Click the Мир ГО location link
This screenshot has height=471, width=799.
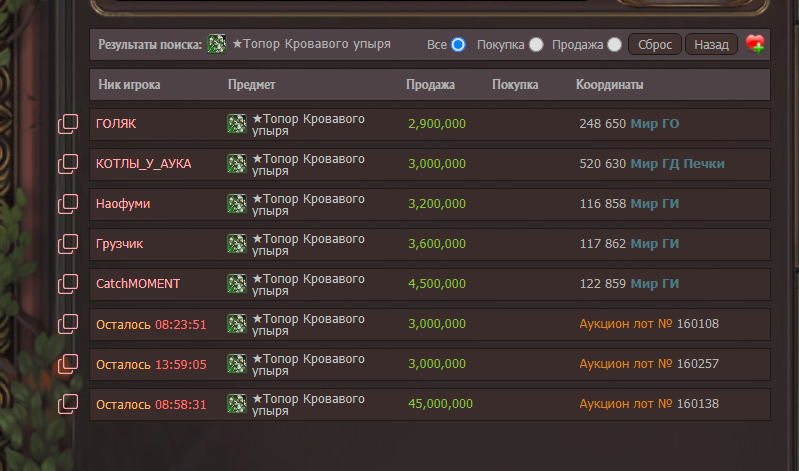pyautogui.click(x=654, y=124)
